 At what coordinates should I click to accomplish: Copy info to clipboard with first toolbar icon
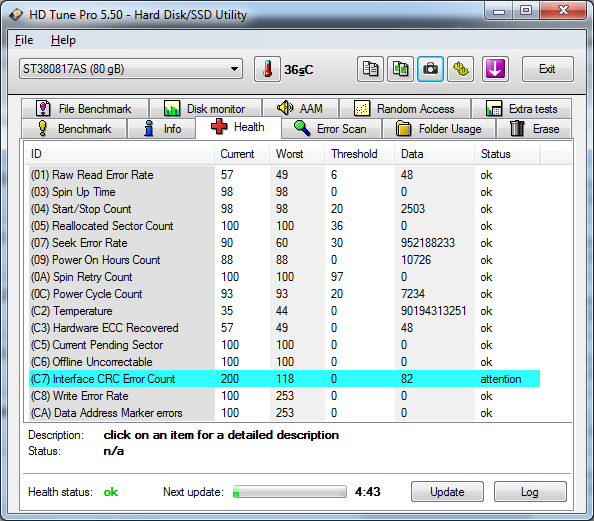[370, 69]
